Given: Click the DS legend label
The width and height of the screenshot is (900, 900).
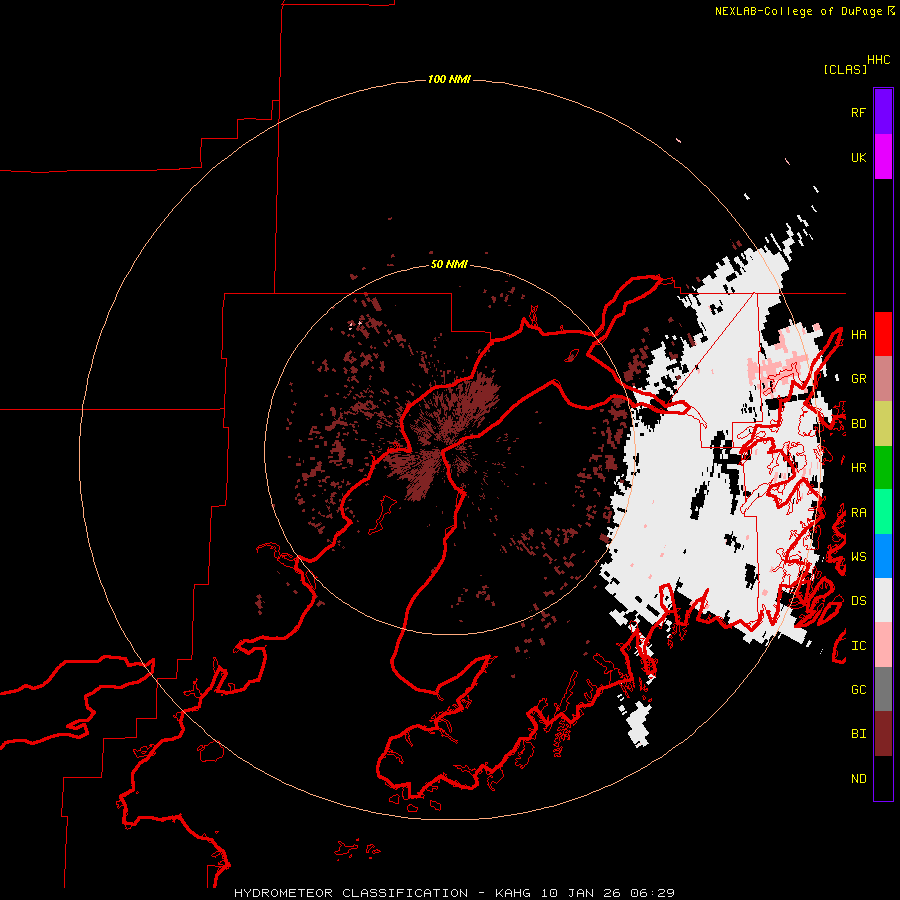Looking at the screenshot, I should [x=858, y=600].
